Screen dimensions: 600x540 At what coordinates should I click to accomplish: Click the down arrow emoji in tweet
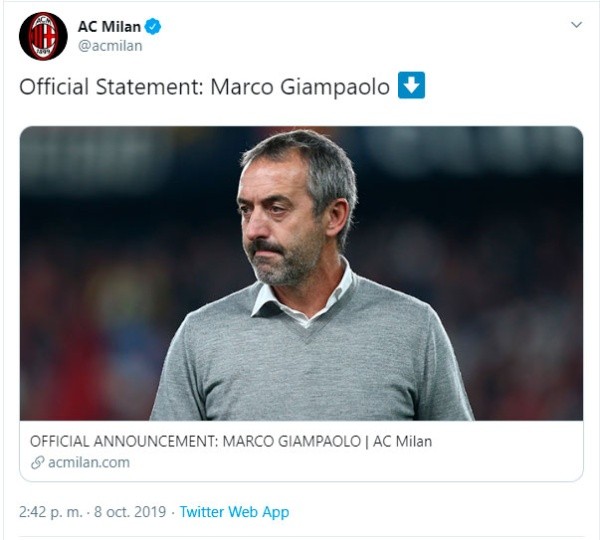(412, 86)
